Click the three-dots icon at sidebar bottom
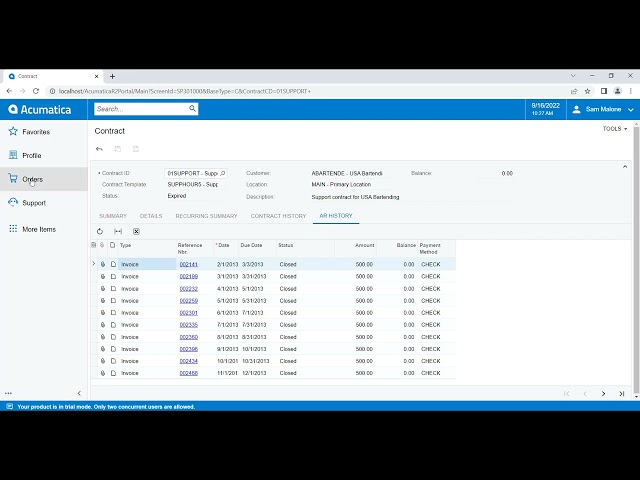640x480 pixels. 8,393
